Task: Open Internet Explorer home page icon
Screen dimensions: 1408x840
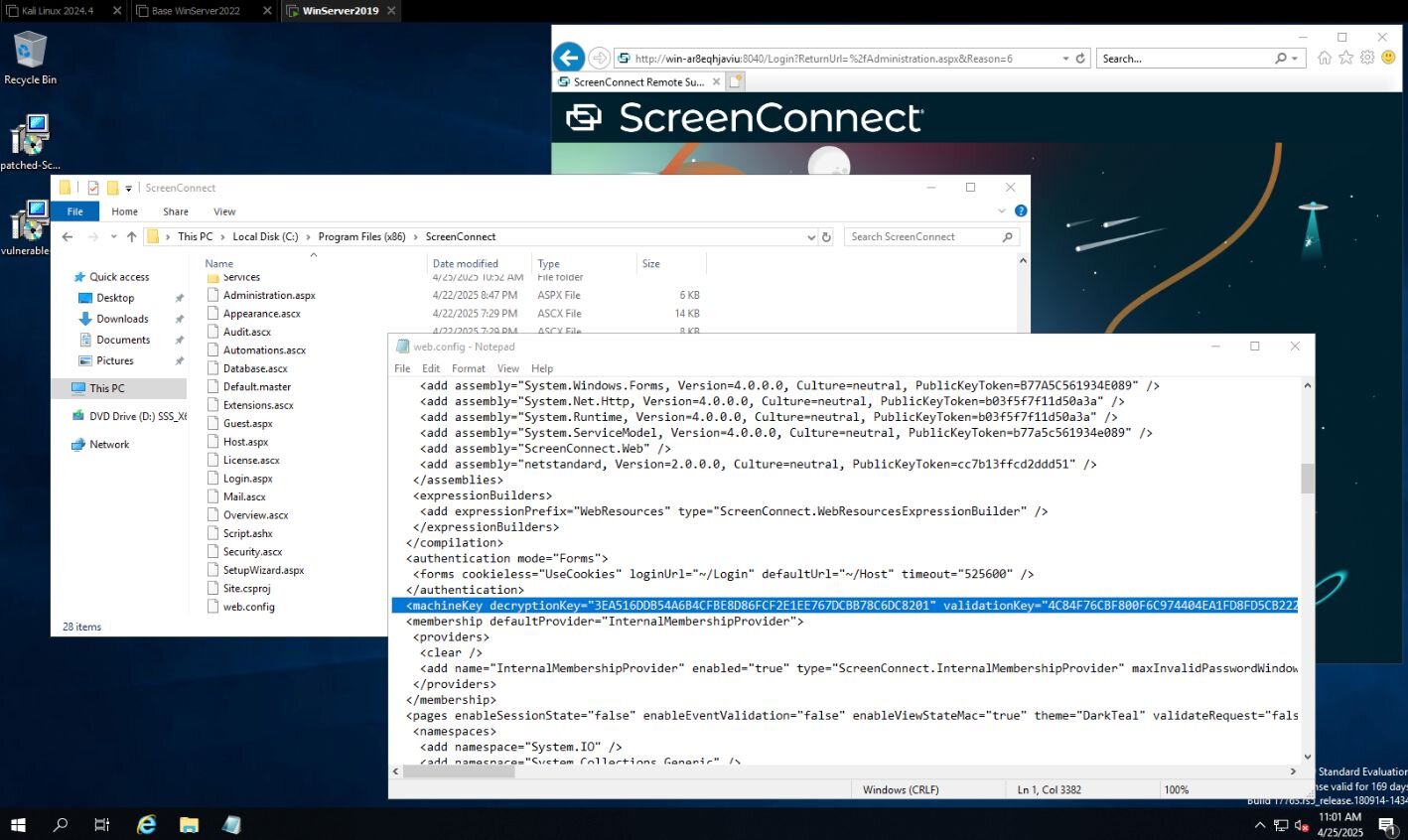Action: pyautogui.click(x=1324, y=59)
